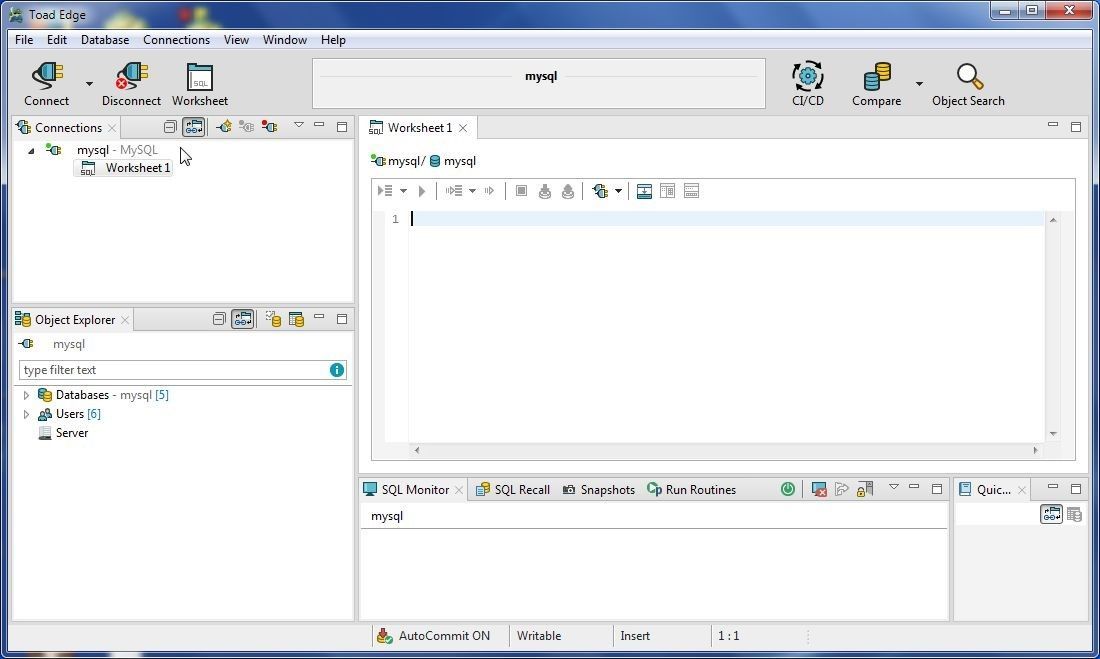Open the View menu
Screen dimensions: 1100x659
click(236, 40)
